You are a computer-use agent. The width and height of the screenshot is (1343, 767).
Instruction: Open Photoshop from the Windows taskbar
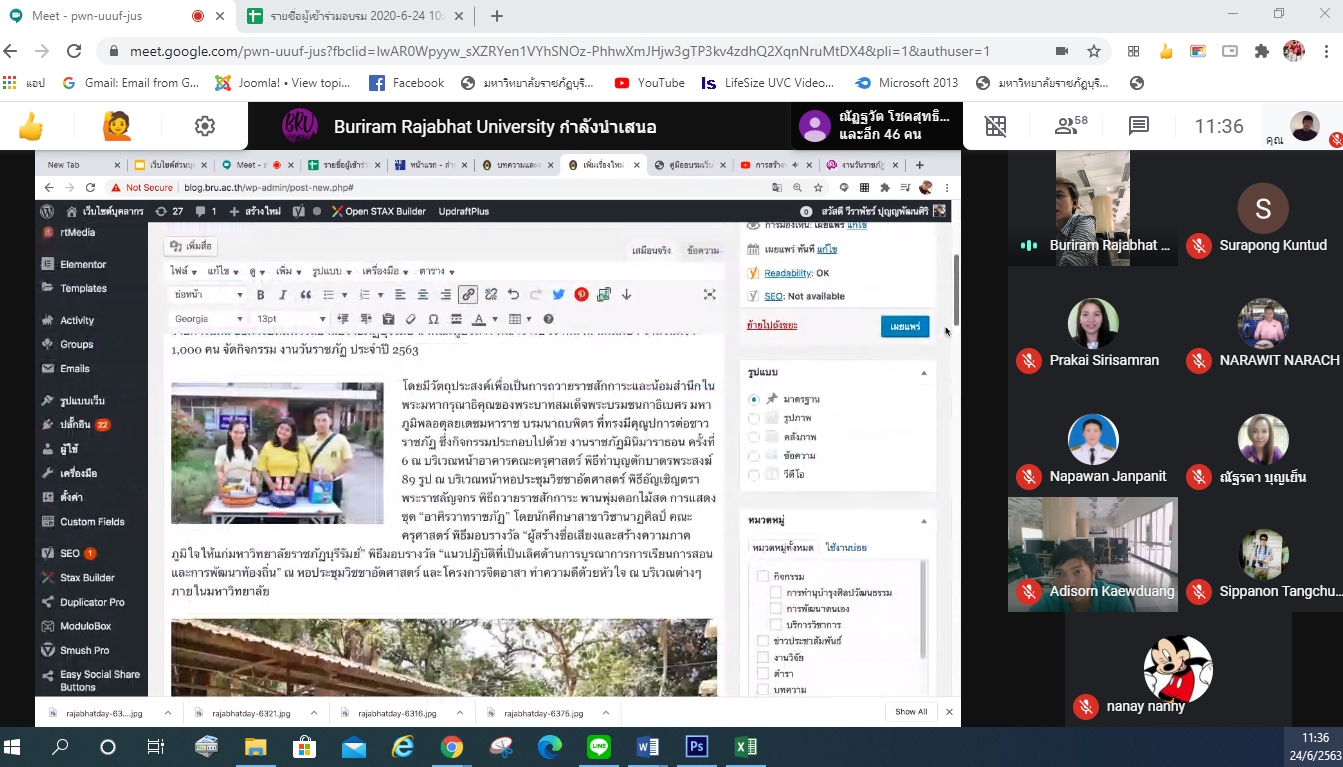point(697,747)
